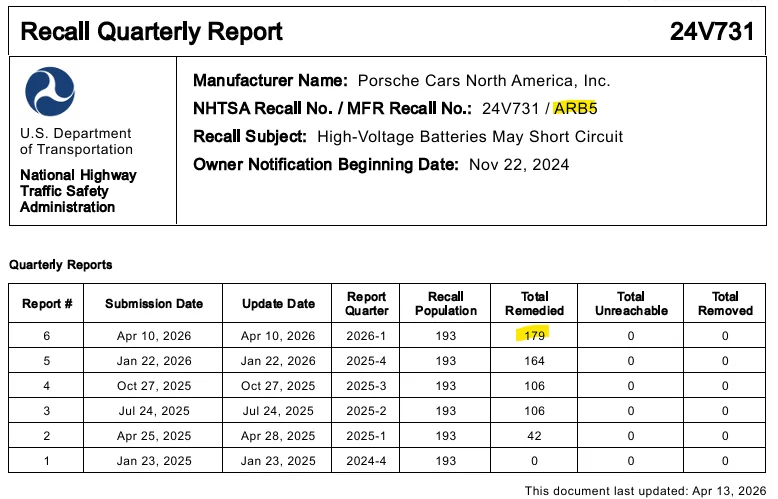The height and width of the screenshot is (499, 778).
Task: Click the 'document last updated: Apr 13, 2026' note
Action: point(646,491)
